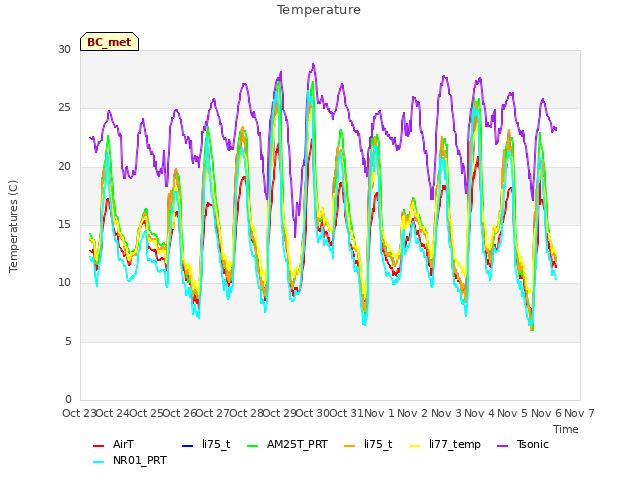Click the 30 y-axis tick label
This screenshot has width=640, height=480.
click(x=64, y=49)
